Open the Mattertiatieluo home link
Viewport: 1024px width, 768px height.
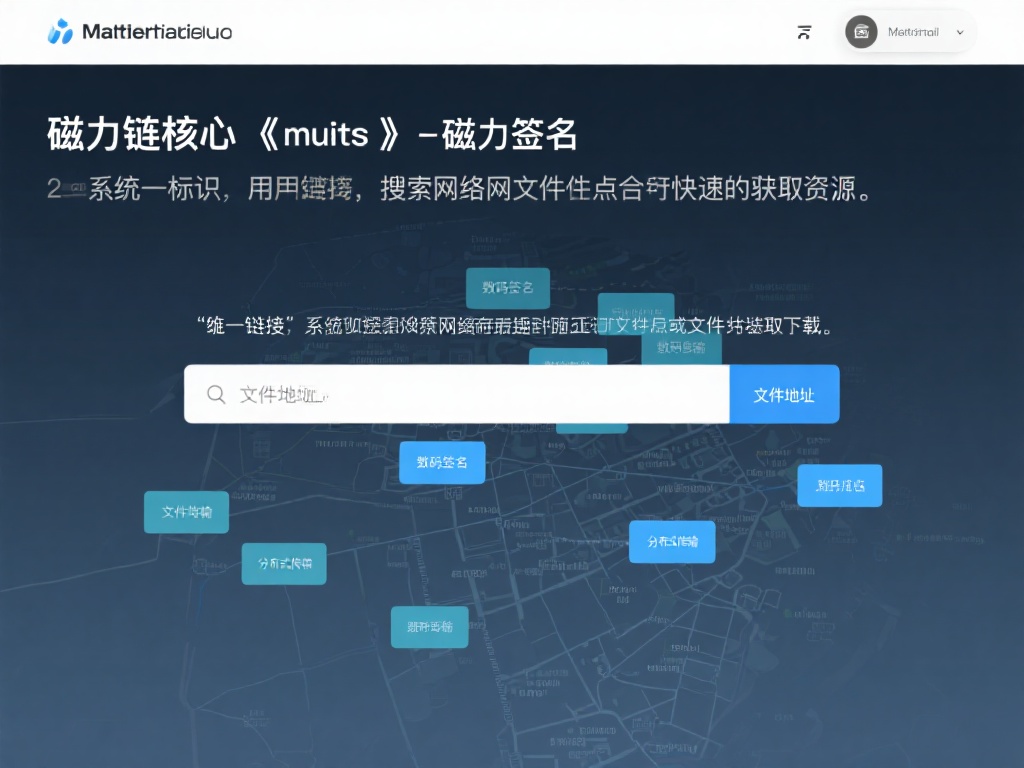pos(157,32)
